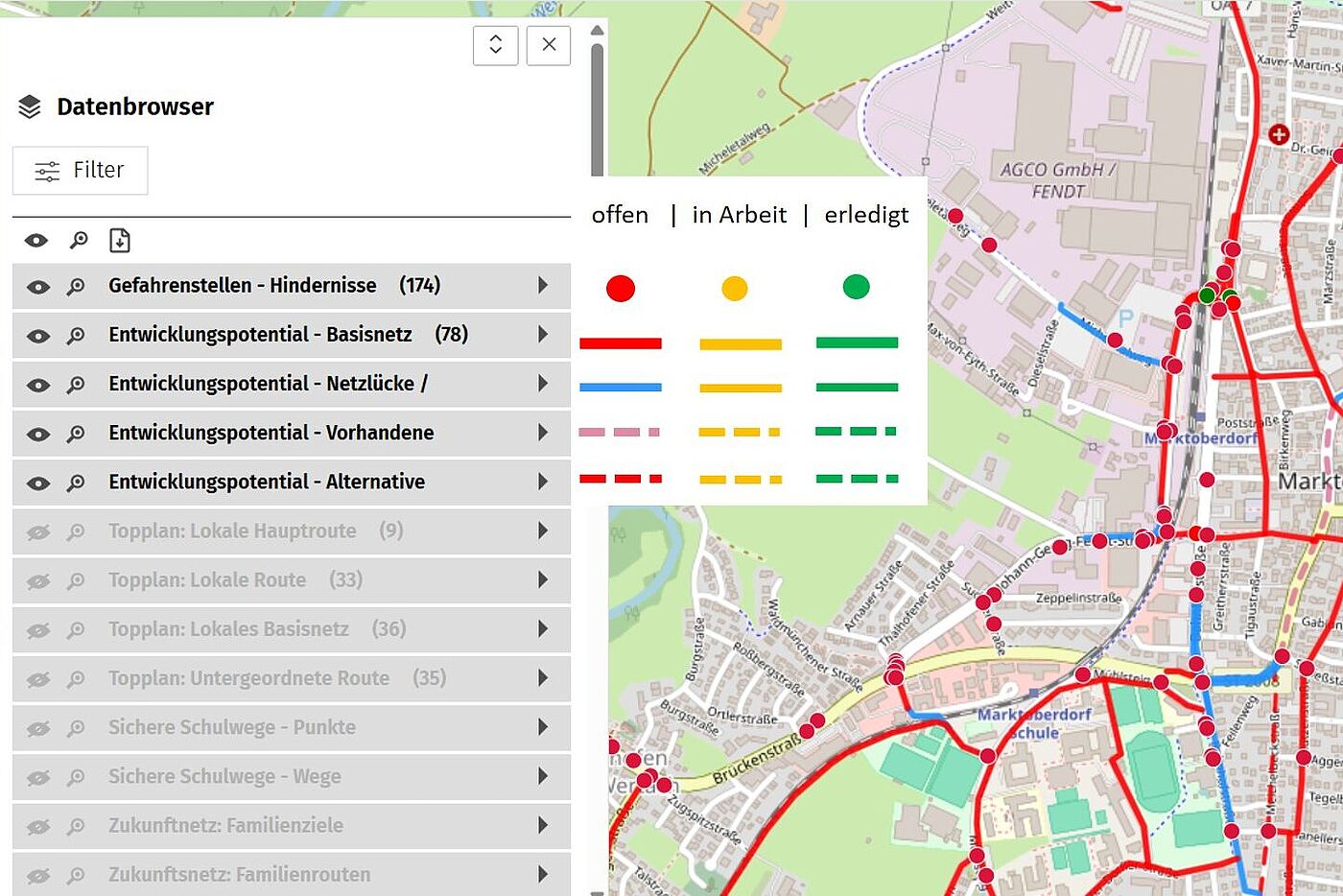This screenshot has height=896, width=1343.
Task: Zoom to the Topplan: Lokales Basisnetz layer
Action: point(76,630)
